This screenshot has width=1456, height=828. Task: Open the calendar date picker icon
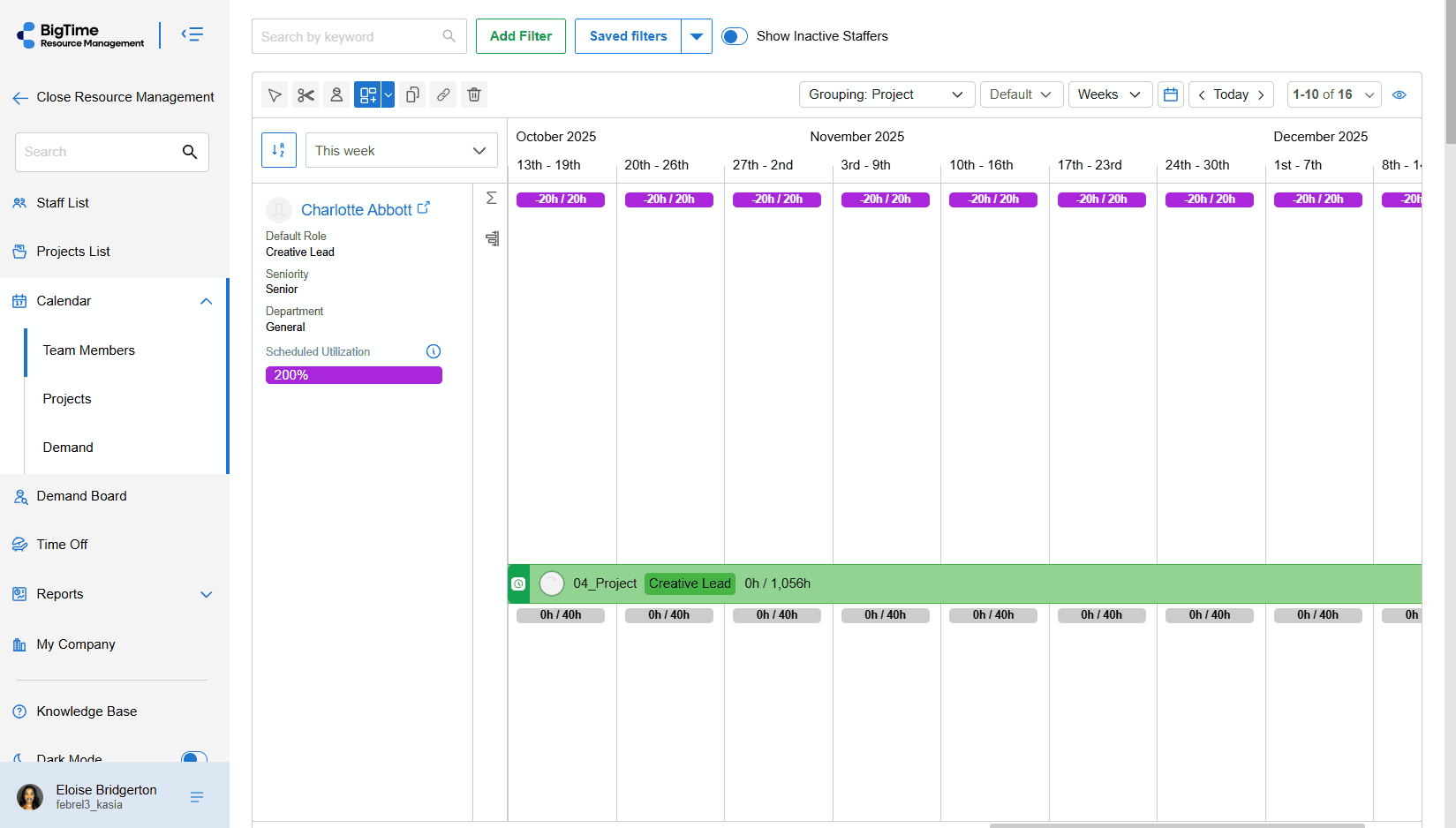[1171, 94]
